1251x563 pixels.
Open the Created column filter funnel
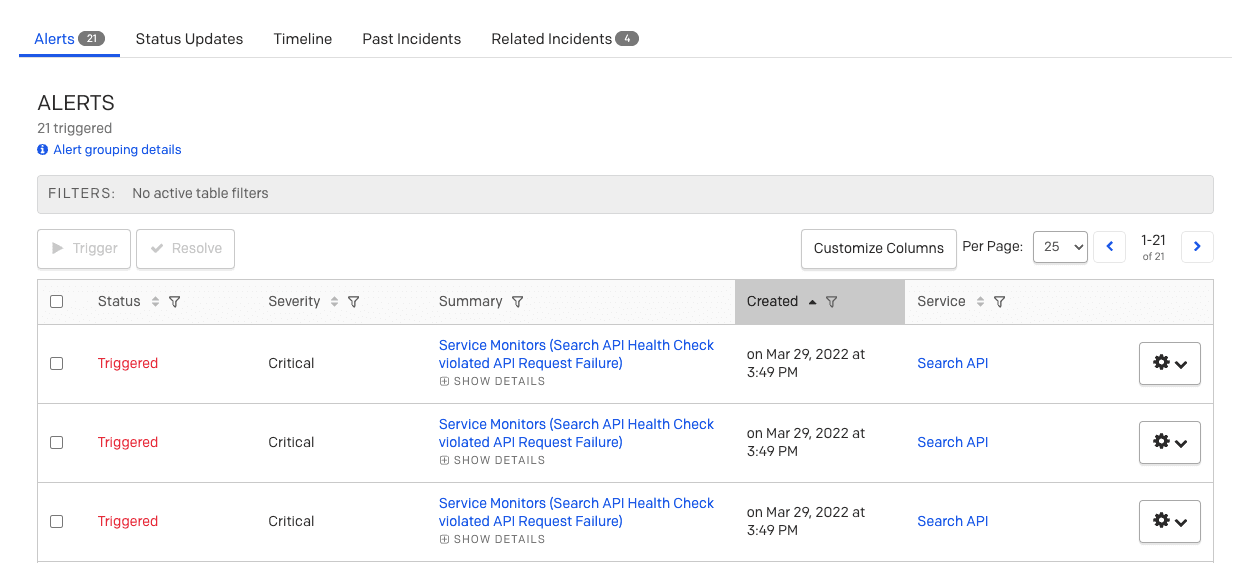click(x=831, y=302)
